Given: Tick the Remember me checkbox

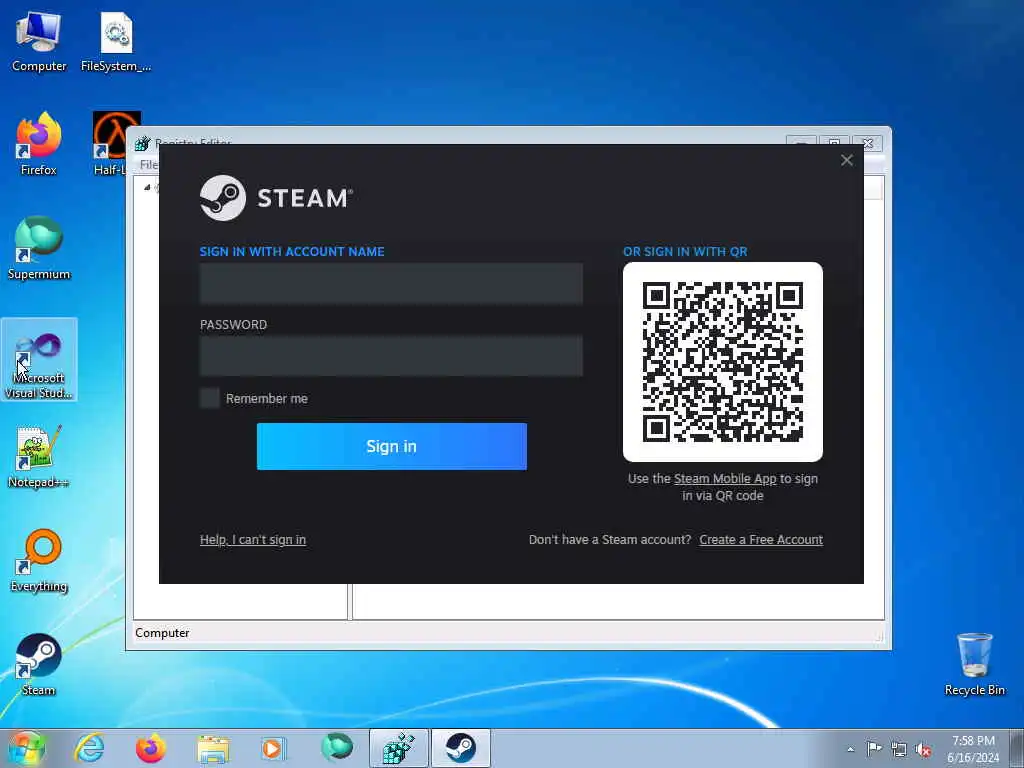Looking at the screenshot, I should click(210, 398).
